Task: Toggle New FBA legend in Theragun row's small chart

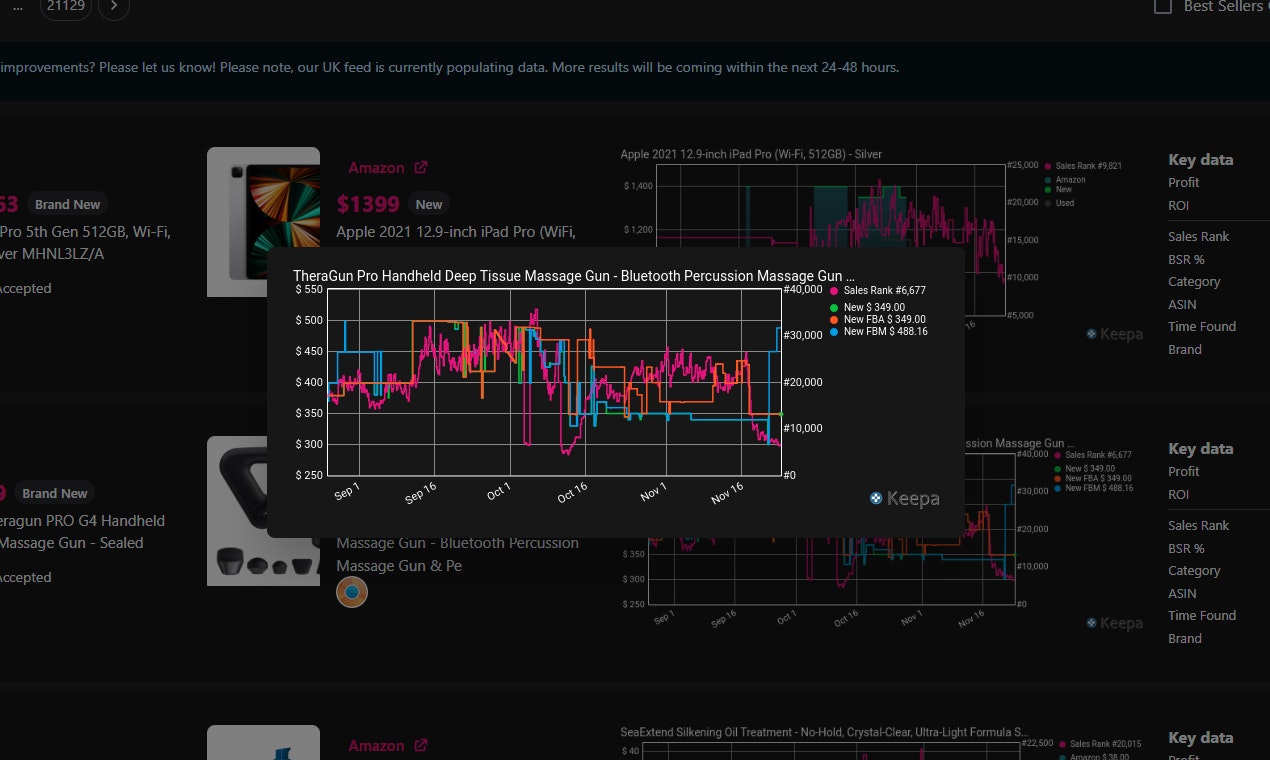Action: coord(1092,478)
